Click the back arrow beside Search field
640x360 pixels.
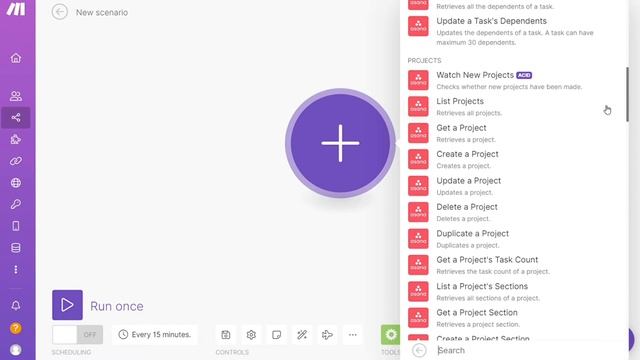coord(419,350)
